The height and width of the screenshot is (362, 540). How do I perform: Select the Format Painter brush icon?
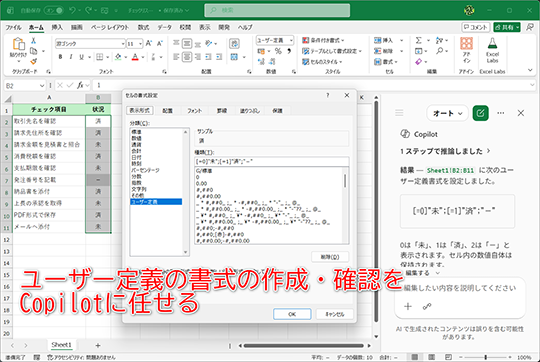[33, 61]
